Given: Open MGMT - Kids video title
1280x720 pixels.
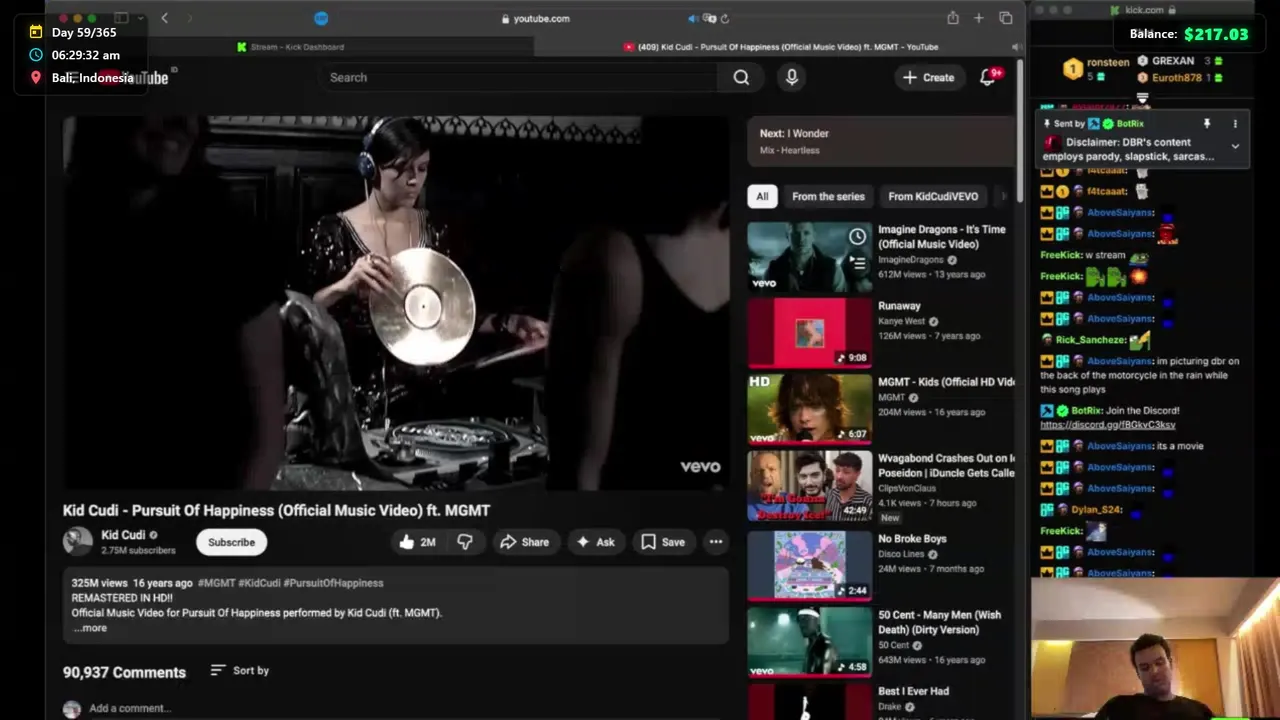Looking at the screenshot, I should click(x=946, y=382).
